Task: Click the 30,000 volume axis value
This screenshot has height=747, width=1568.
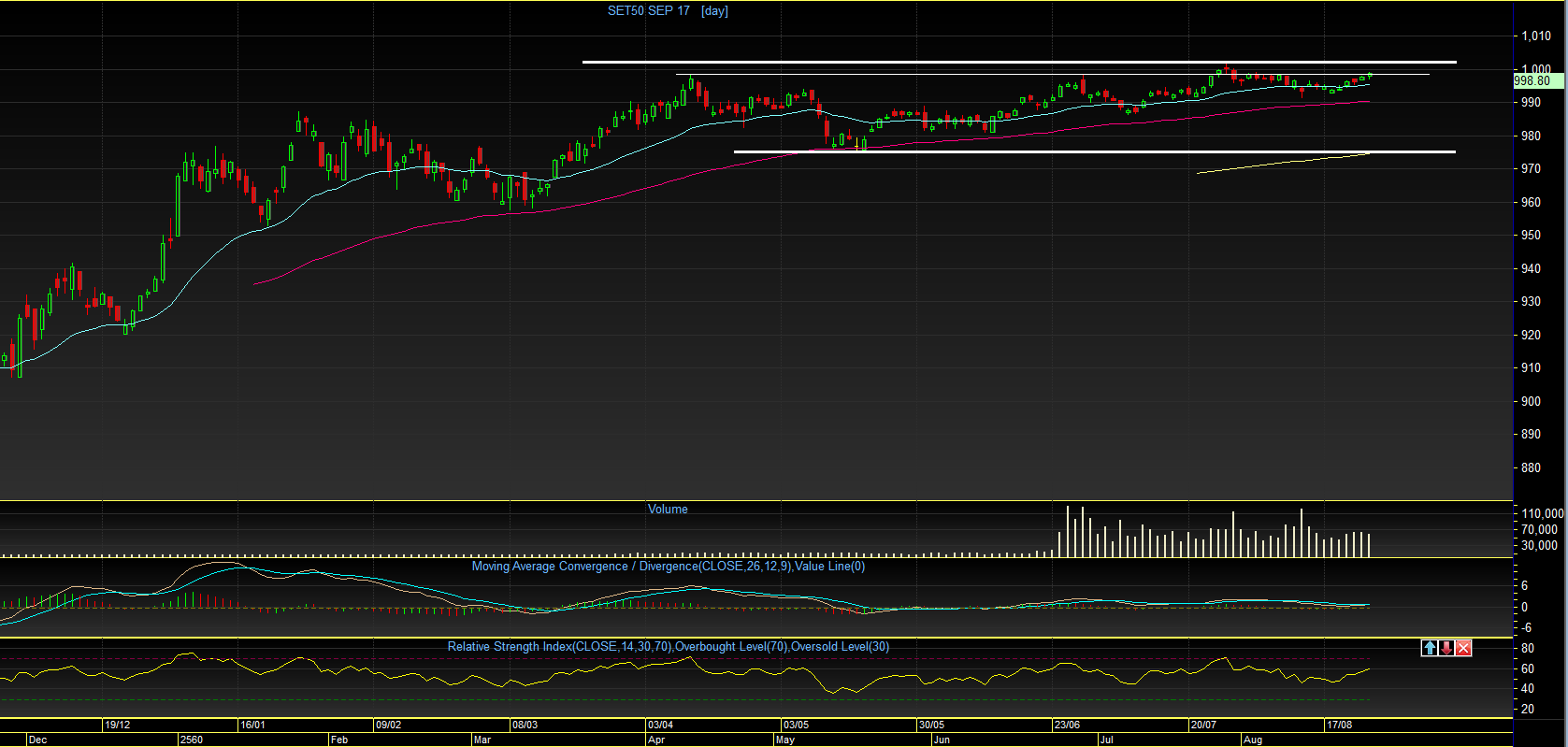Action: pyautogui.click(x=1540, y=546)
